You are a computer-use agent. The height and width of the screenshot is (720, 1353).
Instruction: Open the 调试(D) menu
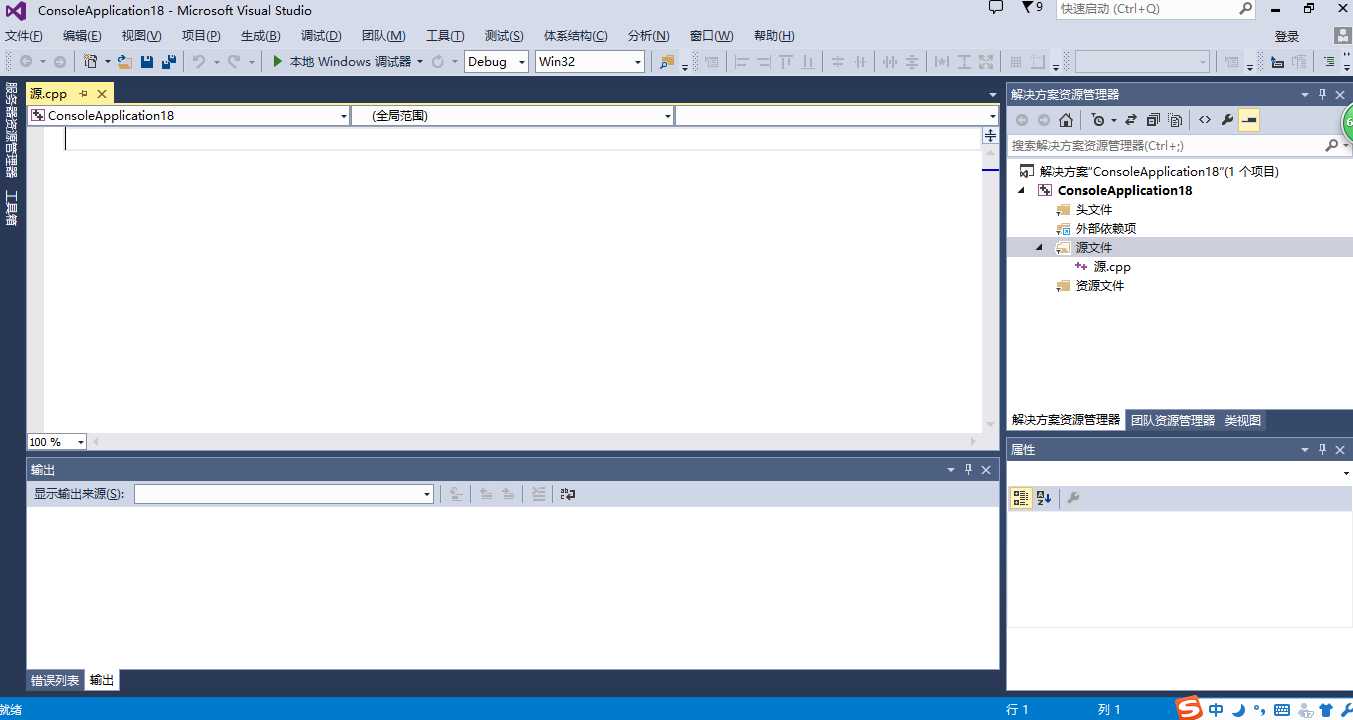(321, 36)
